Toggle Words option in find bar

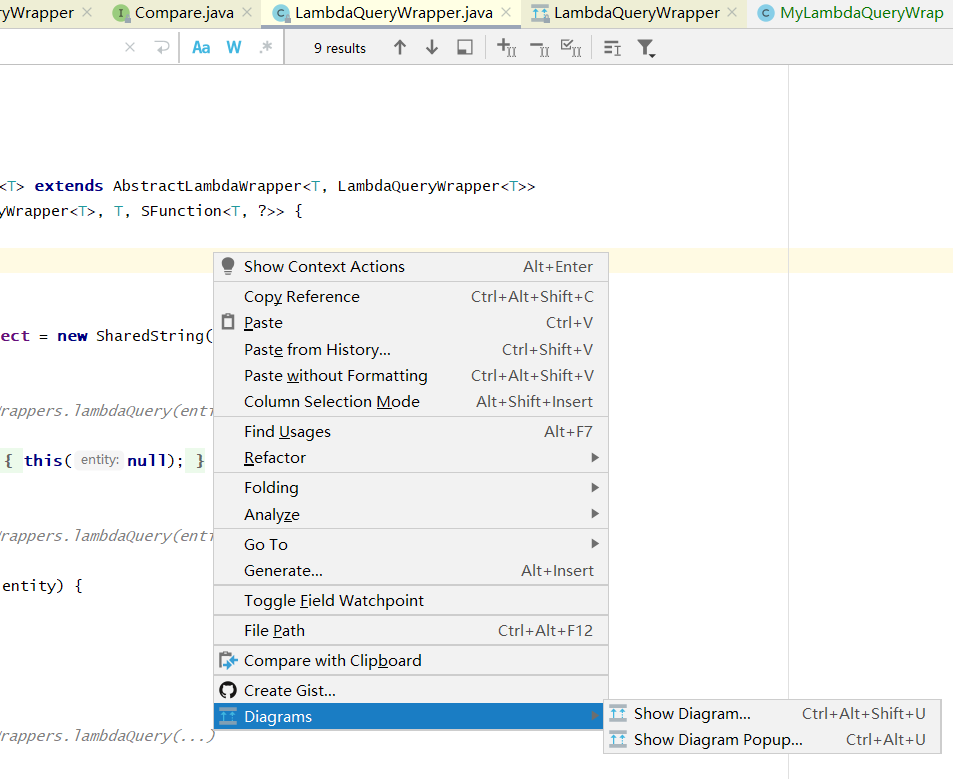(234, 47)
